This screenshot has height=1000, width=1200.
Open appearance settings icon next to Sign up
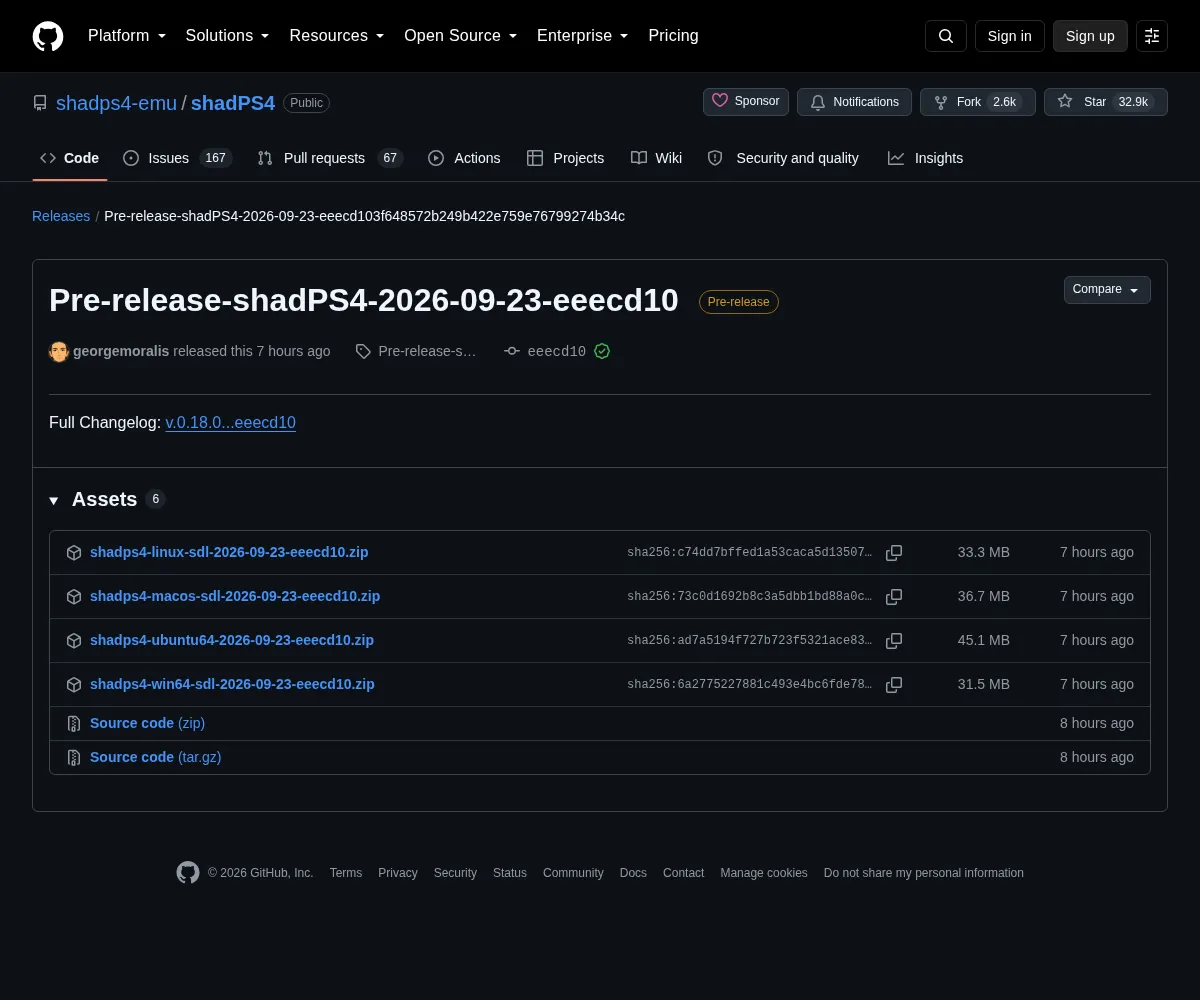[x=1152, y=36]
